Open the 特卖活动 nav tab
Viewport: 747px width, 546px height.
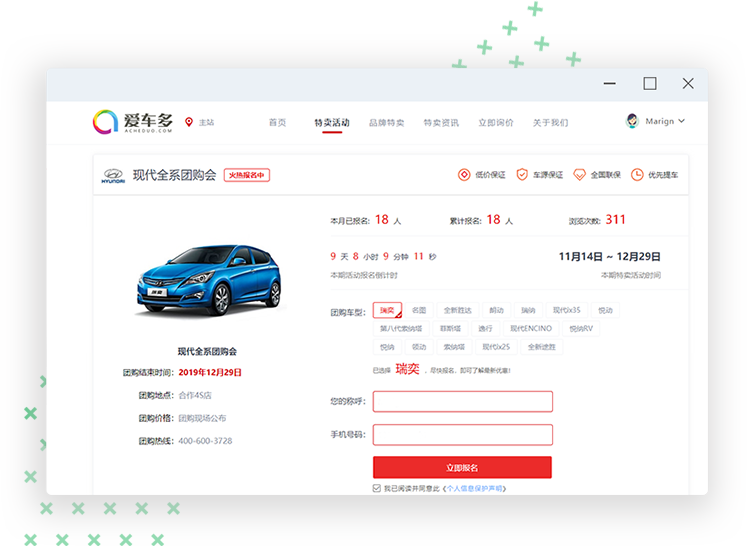pyautogui.click(x=332, y=122)
